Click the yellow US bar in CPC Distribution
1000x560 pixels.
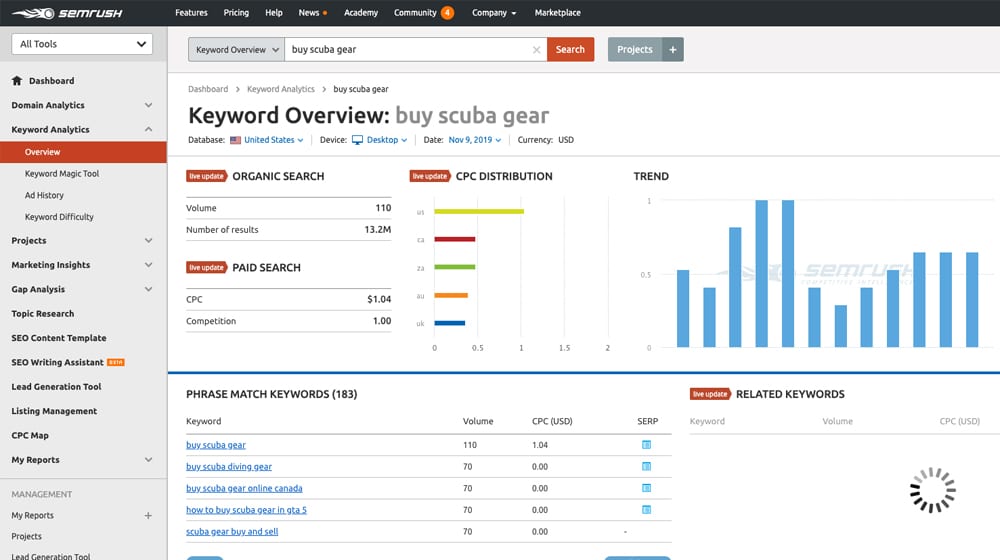479,211
